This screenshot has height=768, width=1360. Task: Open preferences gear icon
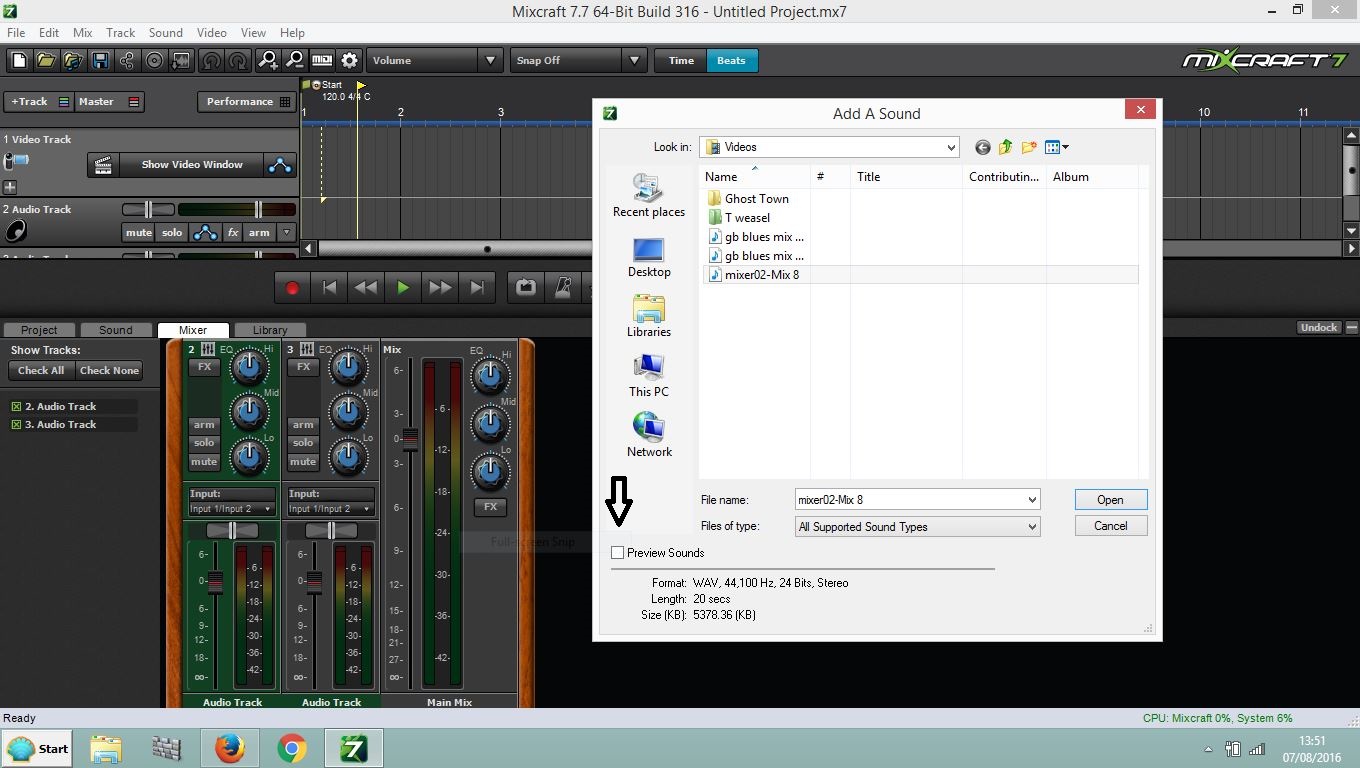click(349, 61)
